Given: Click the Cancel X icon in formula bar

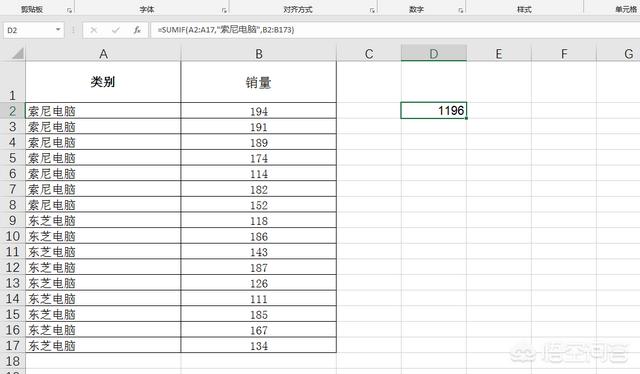Looking at the screenshot, I should pos(94,30).
